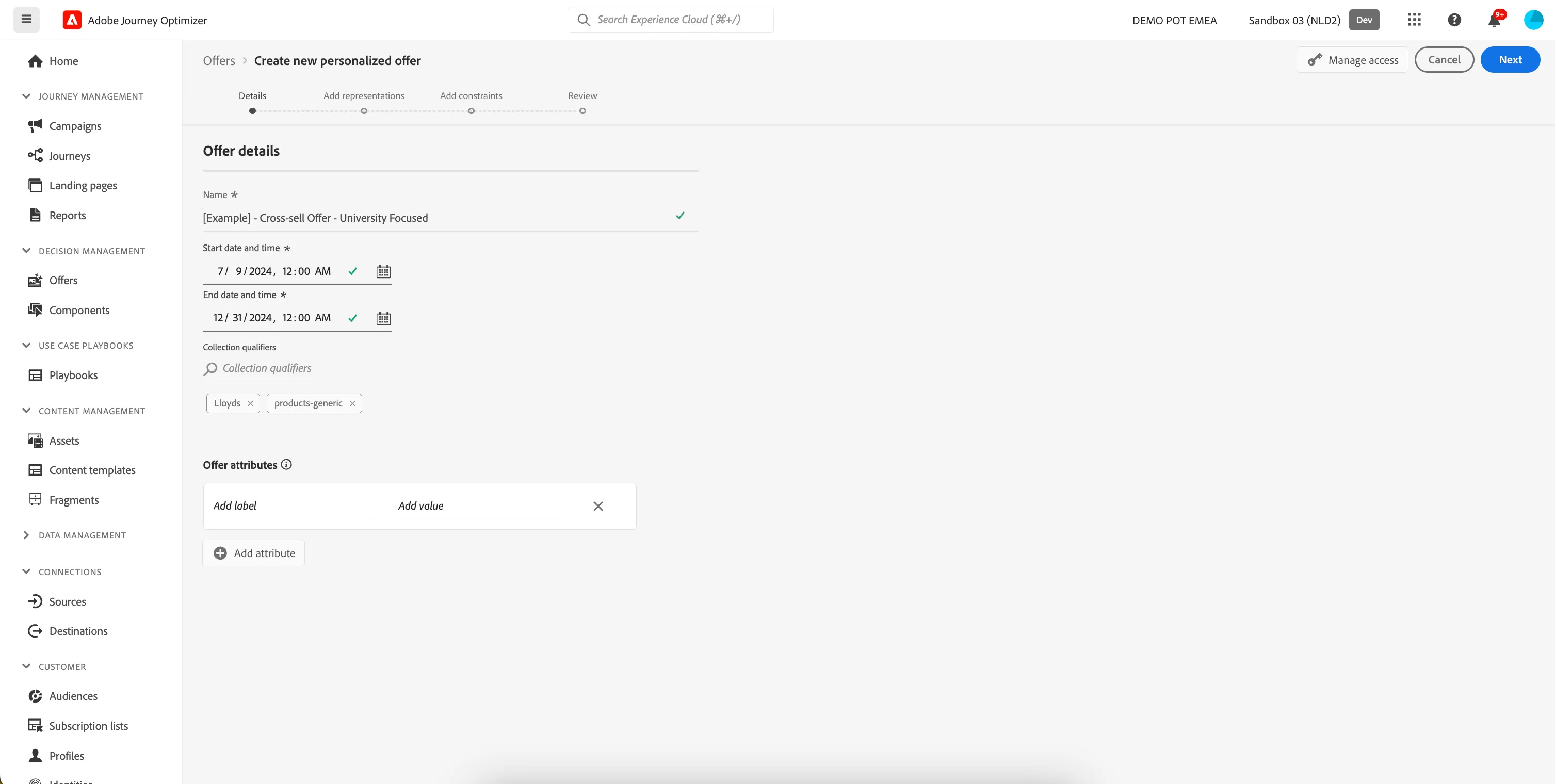
Task: Remove the Lloyds qualifier tag
Action: (x=250, y=403)
